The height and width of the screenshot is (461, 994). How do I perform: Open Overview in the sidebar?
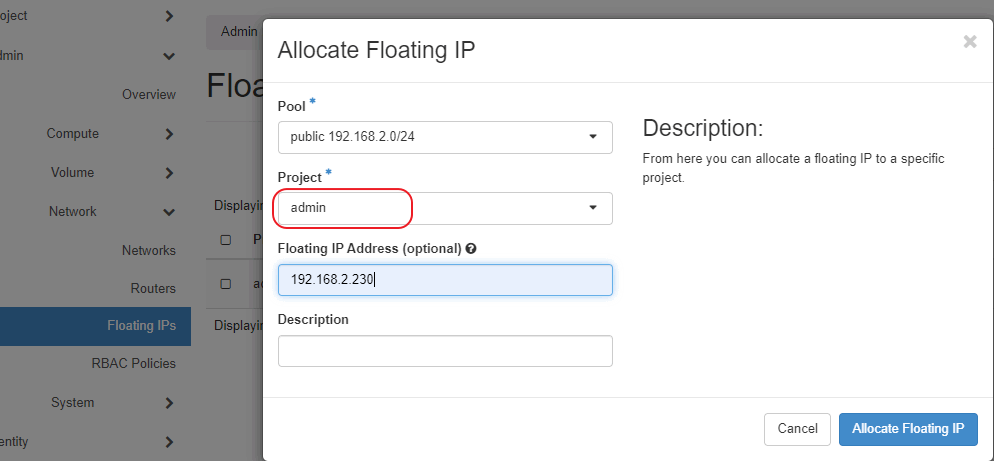[x=148, y=95]
